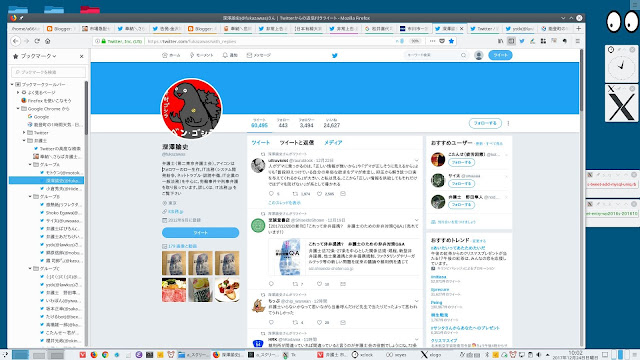The height and width of the screenshot is (360, 640).
Task: Open the Blogger tab near the left
Action: click(x=60, y=29)
